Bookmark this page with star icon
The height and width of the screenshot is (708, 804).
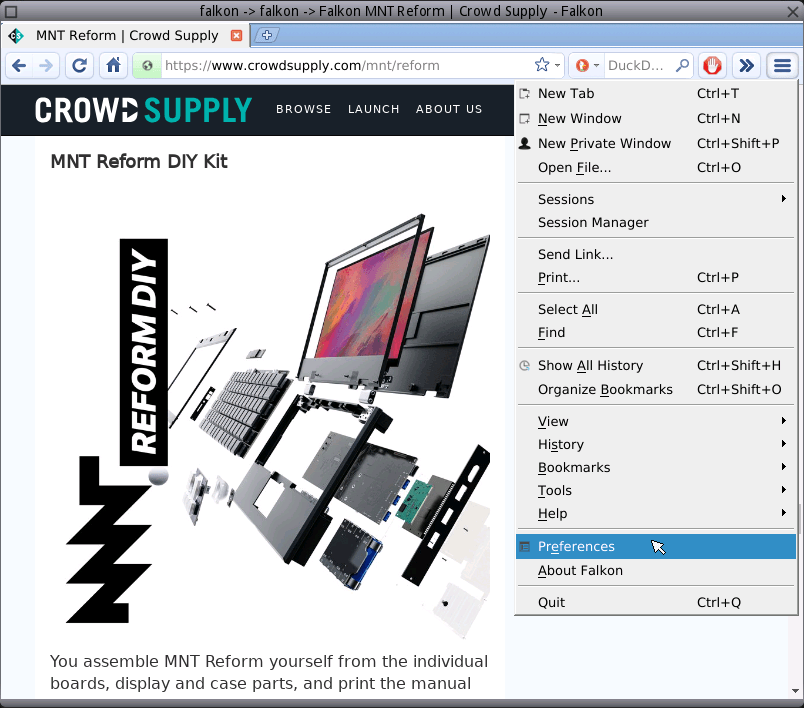tap(541, 65)
